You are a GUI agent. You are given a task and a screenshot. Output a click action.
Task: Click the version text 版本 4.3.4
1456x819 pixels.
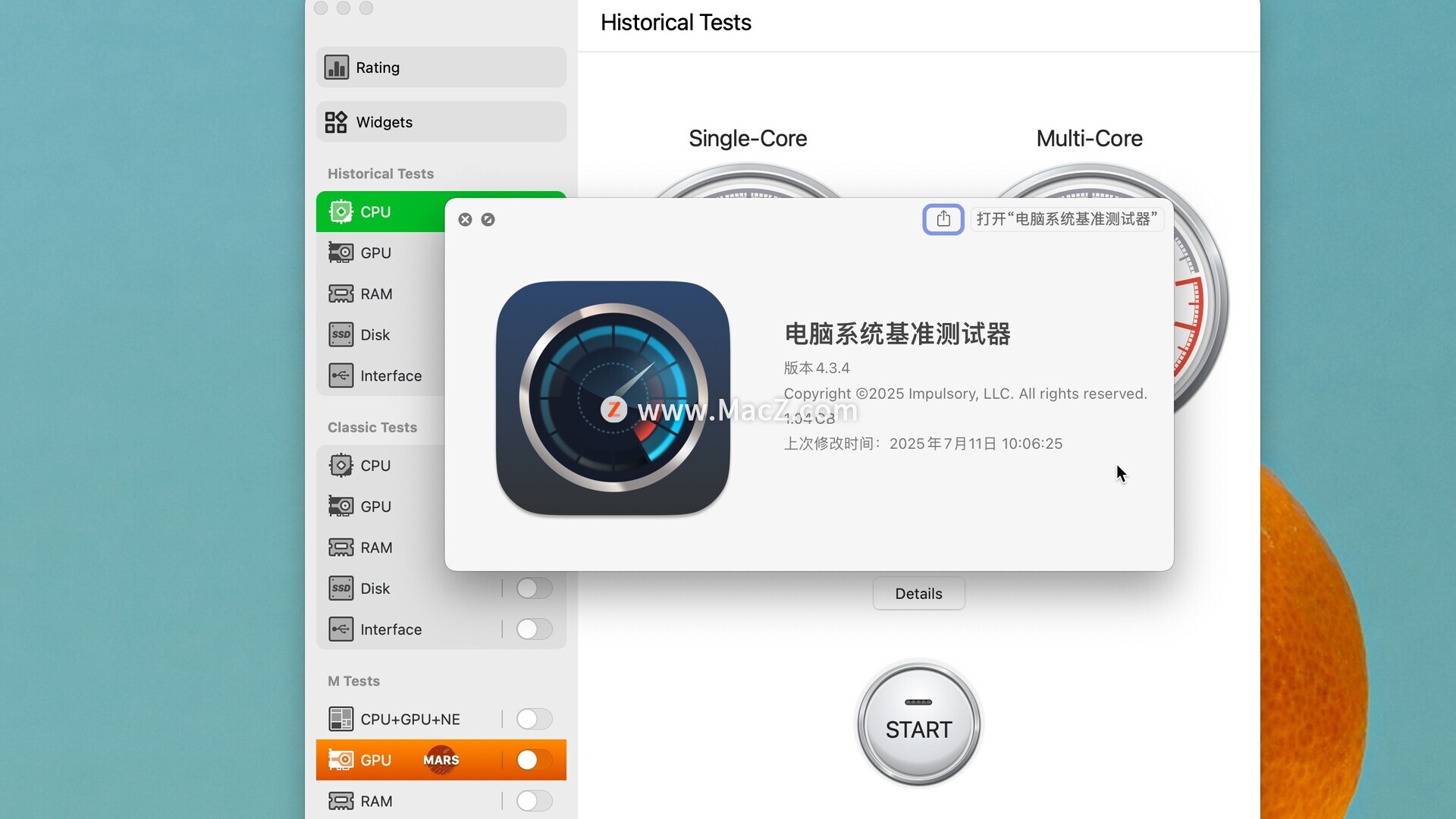coord(817,368)
